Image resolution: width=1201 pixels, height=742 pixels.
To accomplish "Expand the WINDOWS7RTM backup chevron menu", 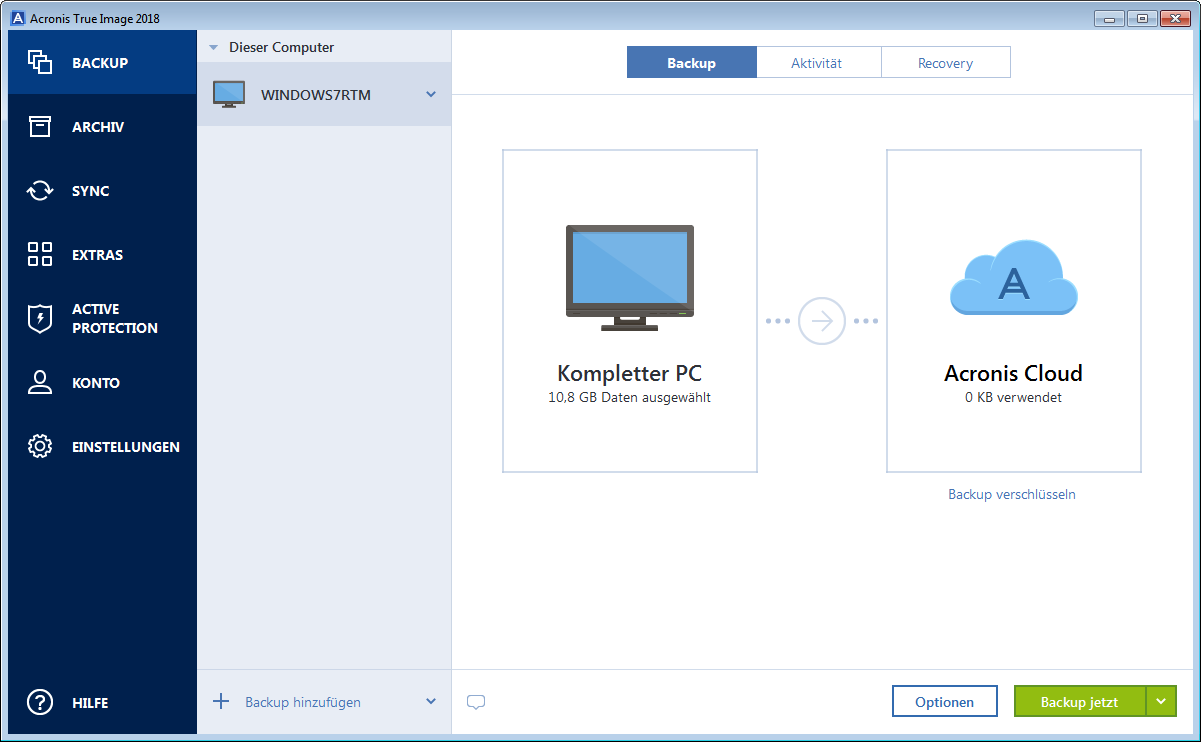I will [x=431, y=94].
